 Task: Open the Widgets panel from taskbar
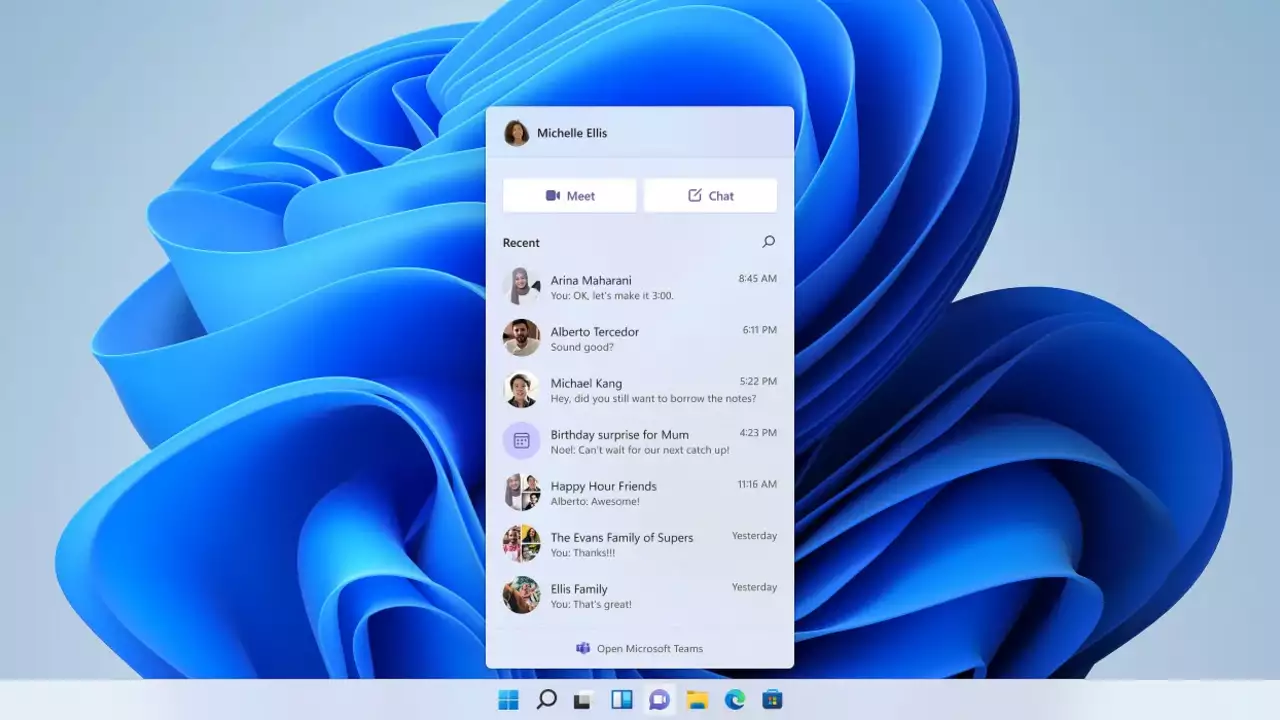pos(621,700)
